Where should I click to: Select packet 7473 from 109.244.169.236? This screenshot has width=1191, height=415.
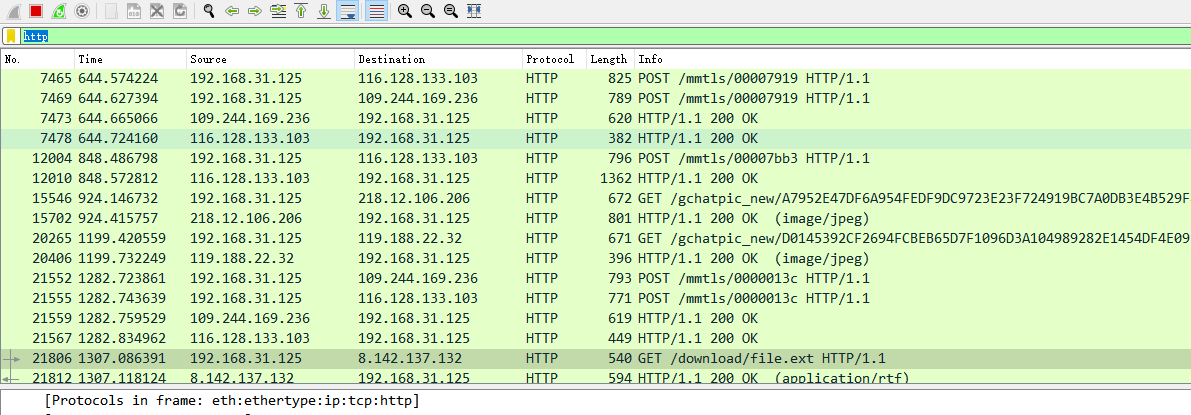click(596, 119)
